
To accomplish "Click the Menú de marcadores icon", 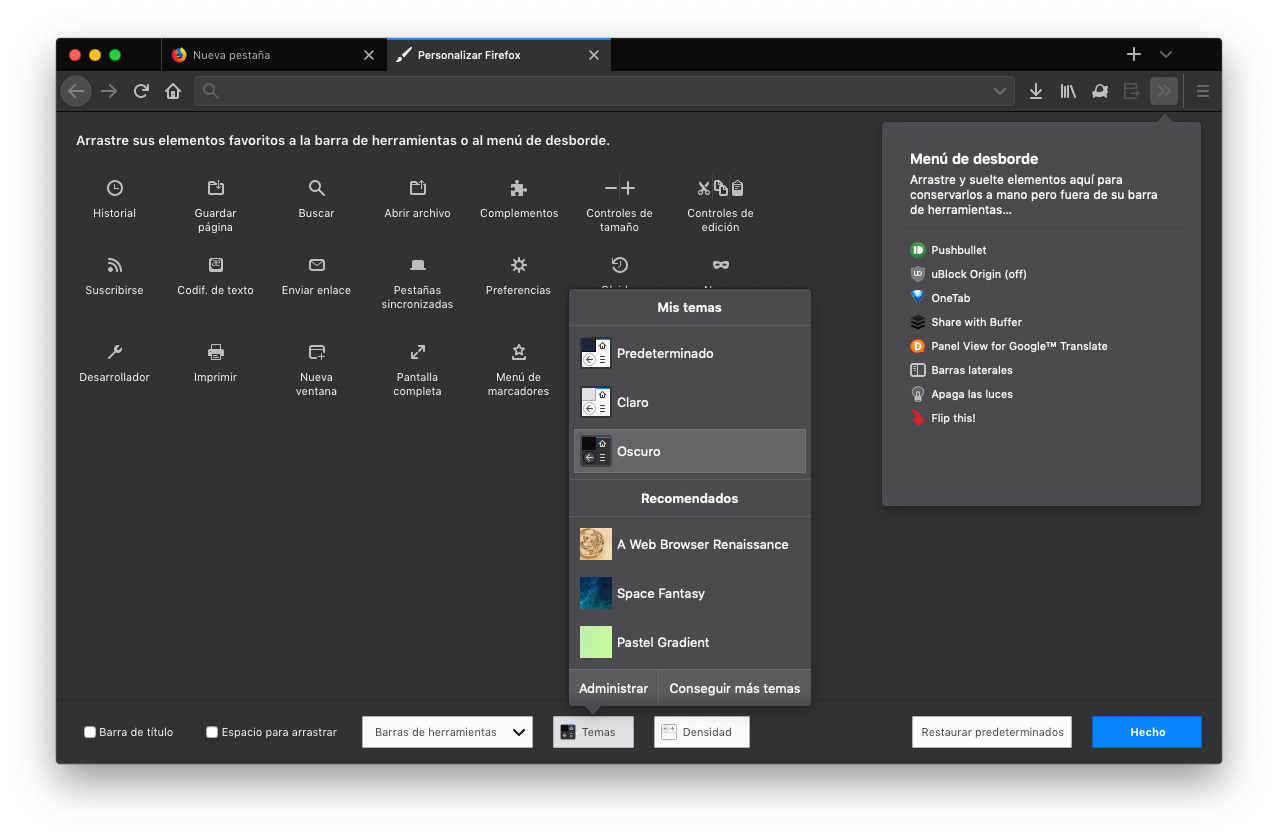I will (x=519, y=352).
